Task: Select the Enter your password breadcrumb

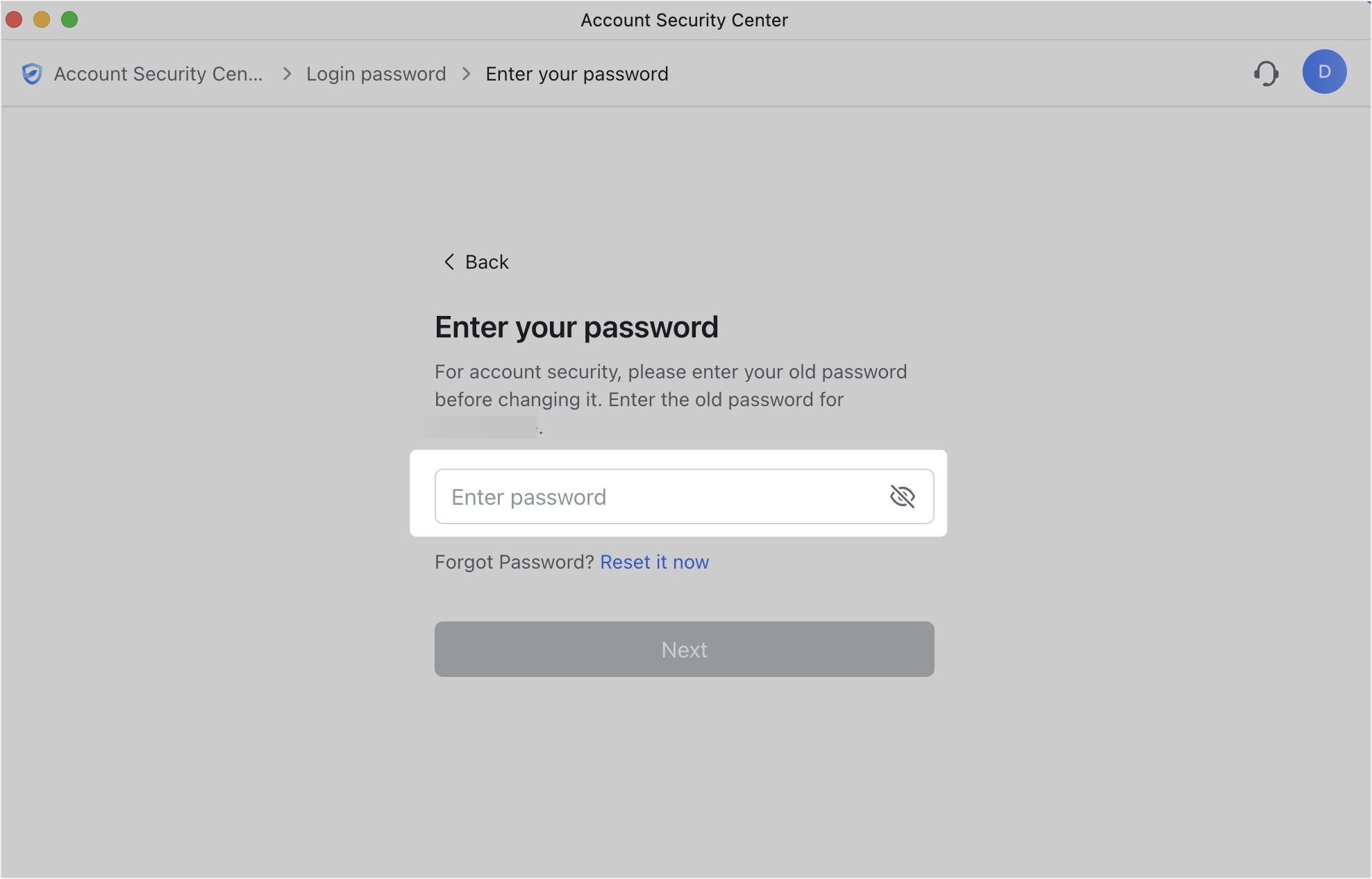Action: pyautogui.click(x=577, y=74)
